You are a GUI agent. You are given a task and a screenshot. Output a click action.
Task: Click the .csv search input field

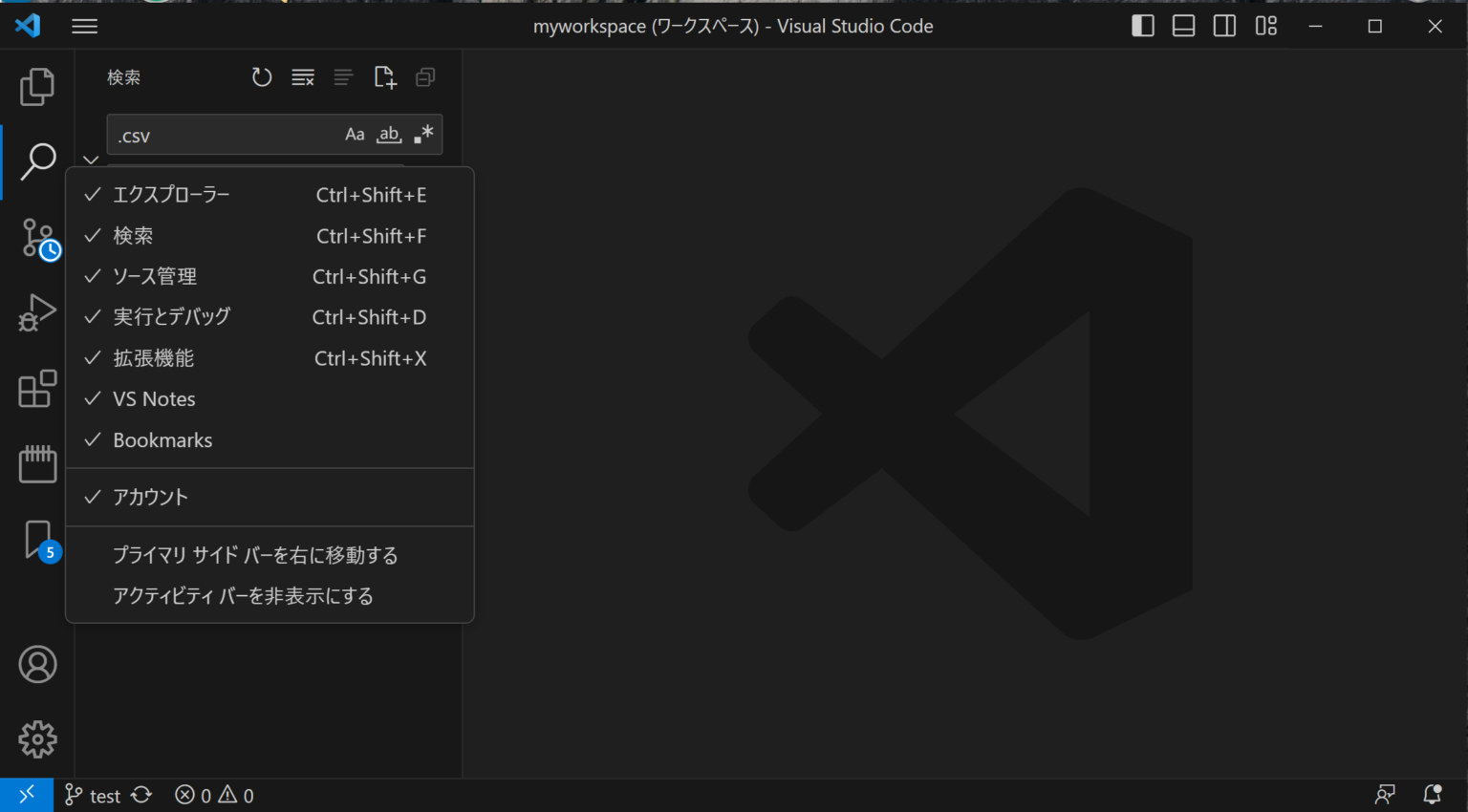click(x=220, y=135)
